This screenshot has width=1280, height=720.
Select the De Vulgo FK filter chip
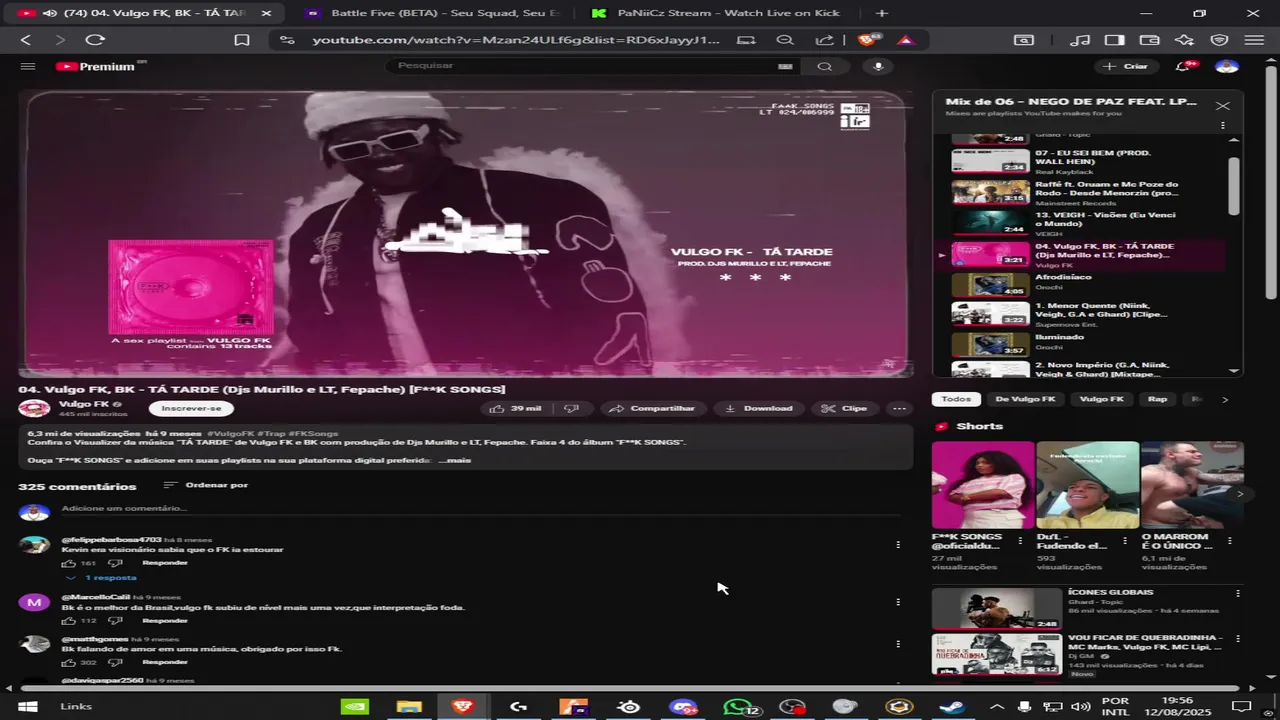(1025, 399)
